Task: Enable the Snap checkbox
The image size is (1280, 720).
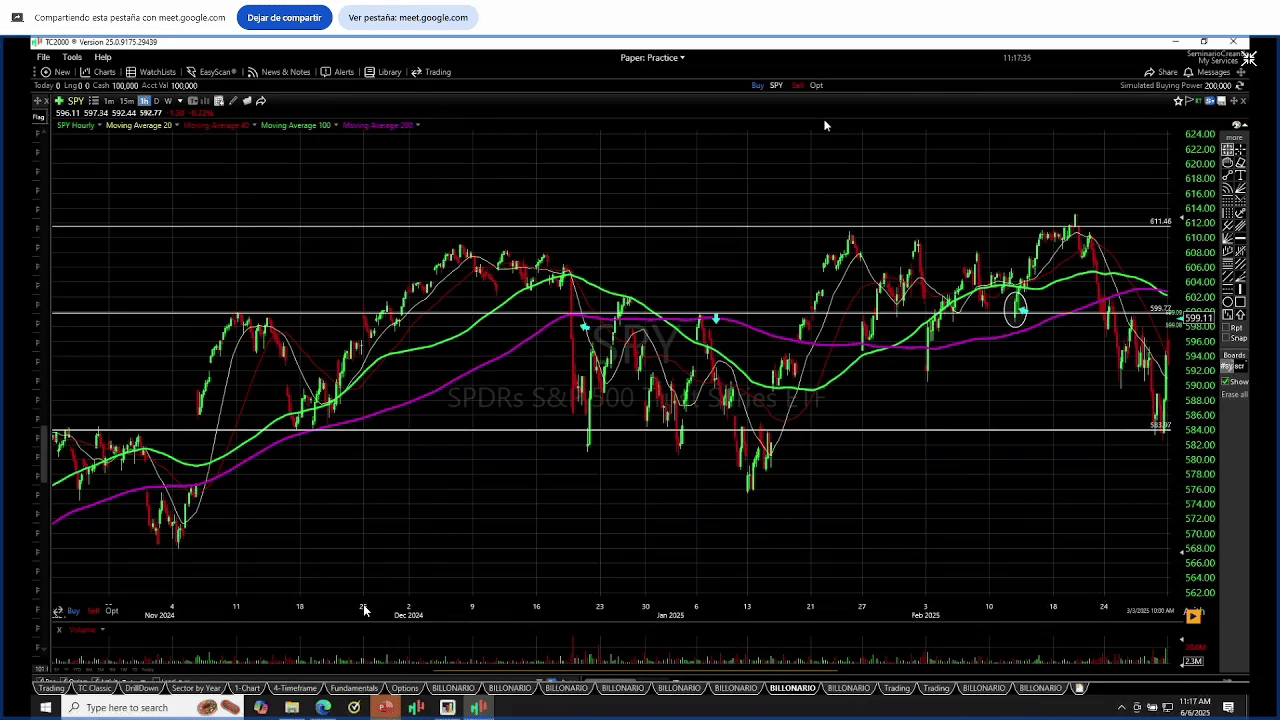Action: click(1227, 338)
